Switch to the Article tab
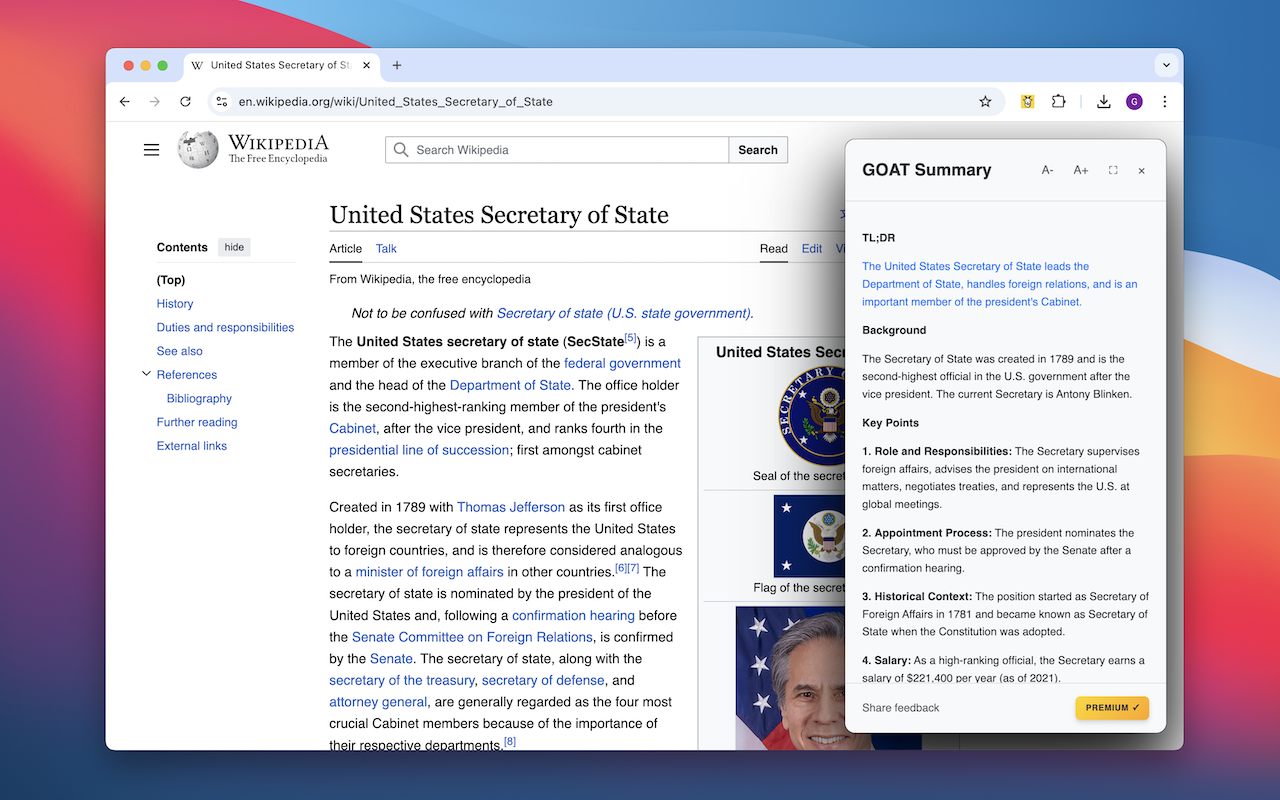The width and height of the screenshot is (1280, 800). click(346, 249)
